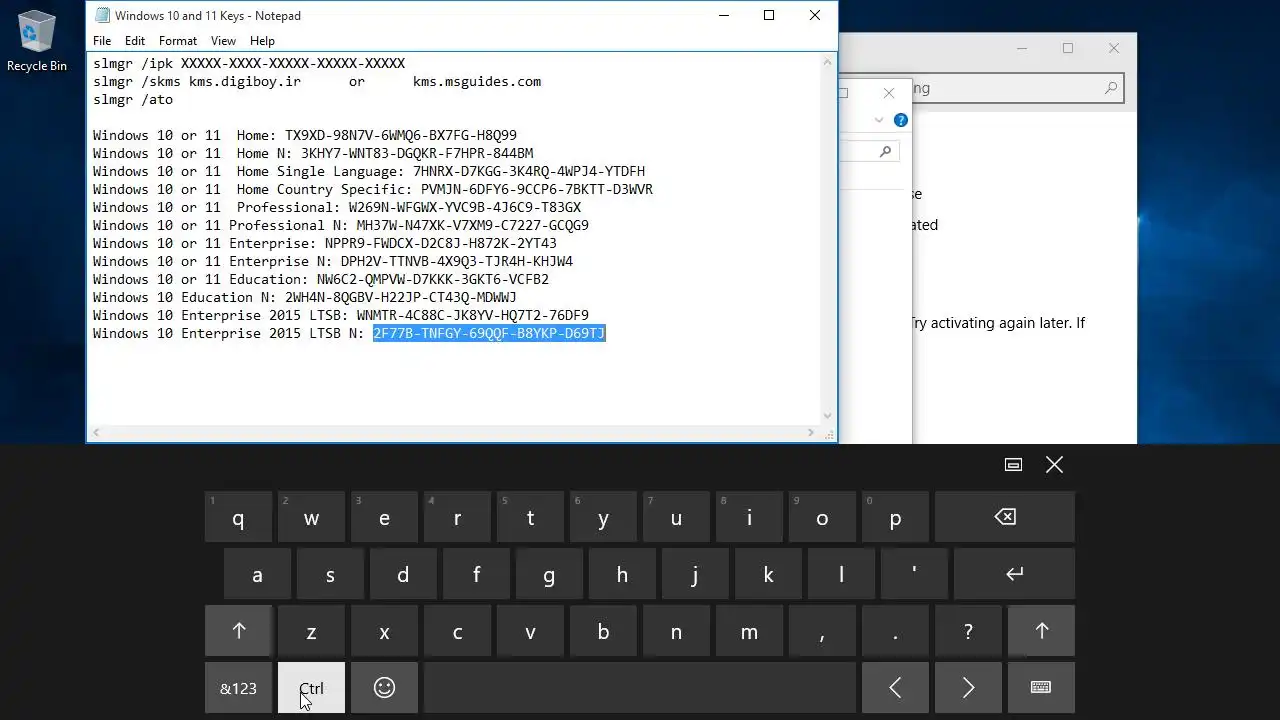Click the search magnifier in background window
Viewport: 1280px width, 720px height.
coord(1110,88)
